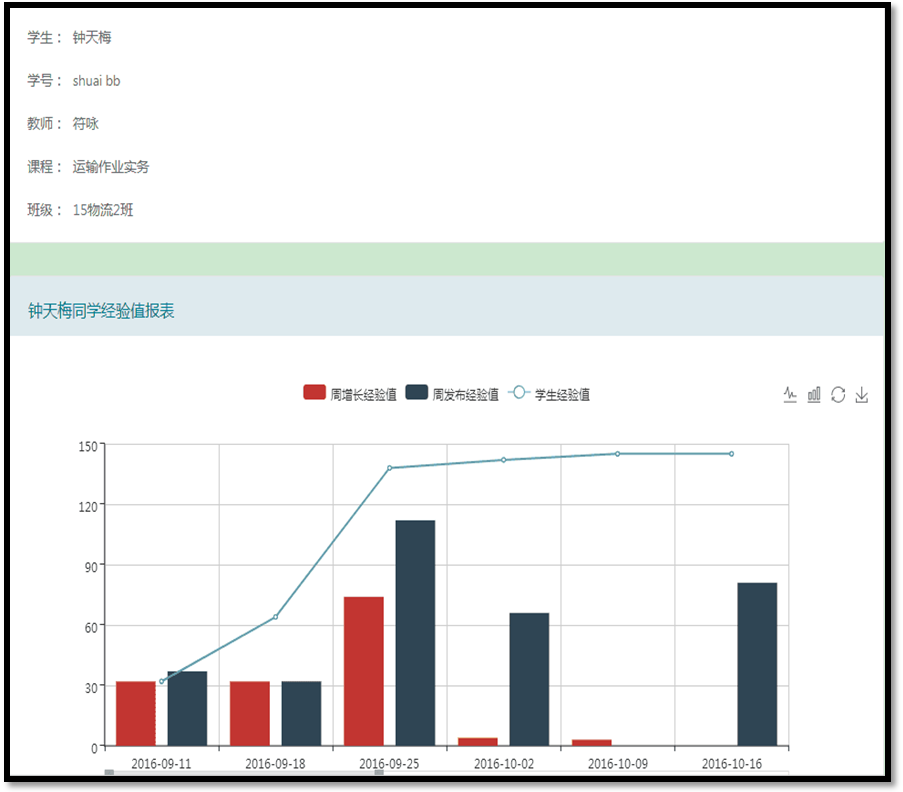Toggle the 学生经验值 line legend
Screen dimensions: 903x792
coord(561,394)
